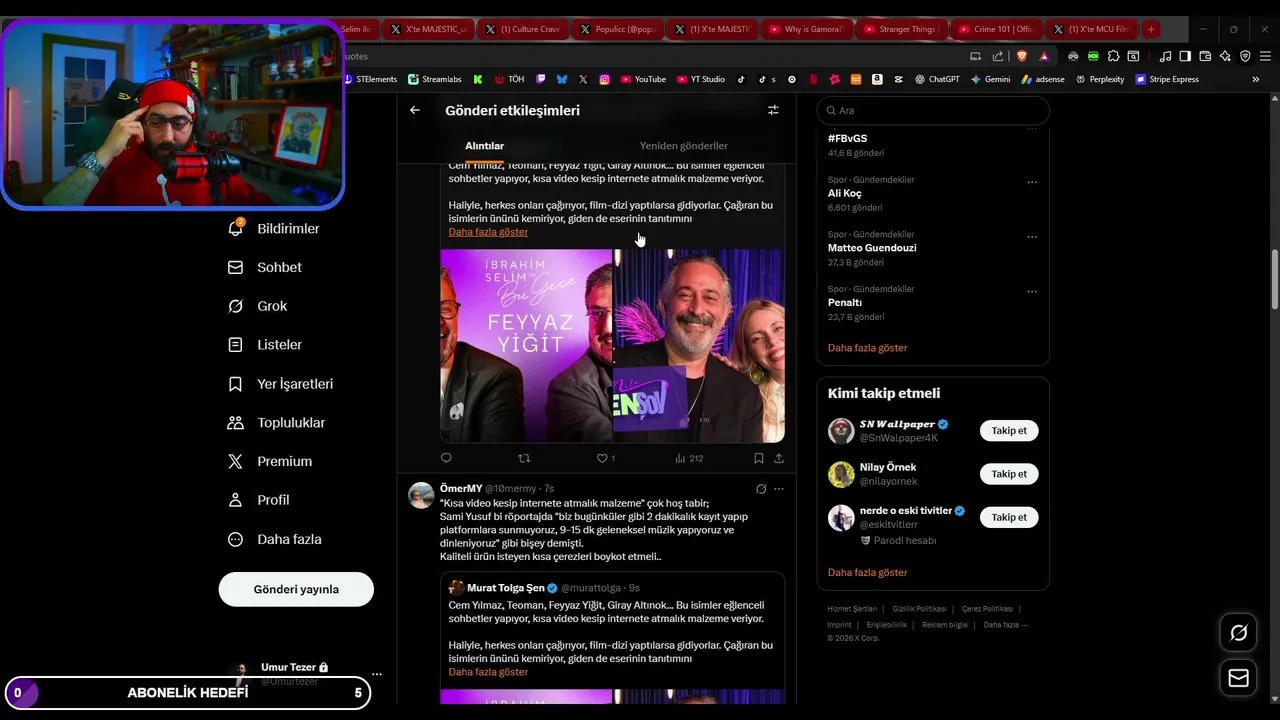Switch to the Alıntılar tab
Image resolution: width=1280 pixels, height=720 pixels.
(484, 146)
